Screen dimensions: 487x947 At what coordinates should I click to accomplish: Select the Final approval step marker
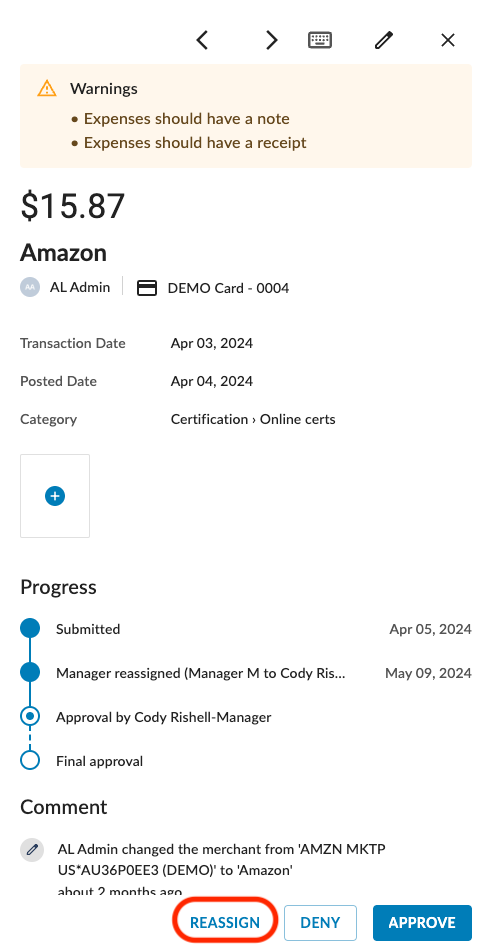click(30, 760)
